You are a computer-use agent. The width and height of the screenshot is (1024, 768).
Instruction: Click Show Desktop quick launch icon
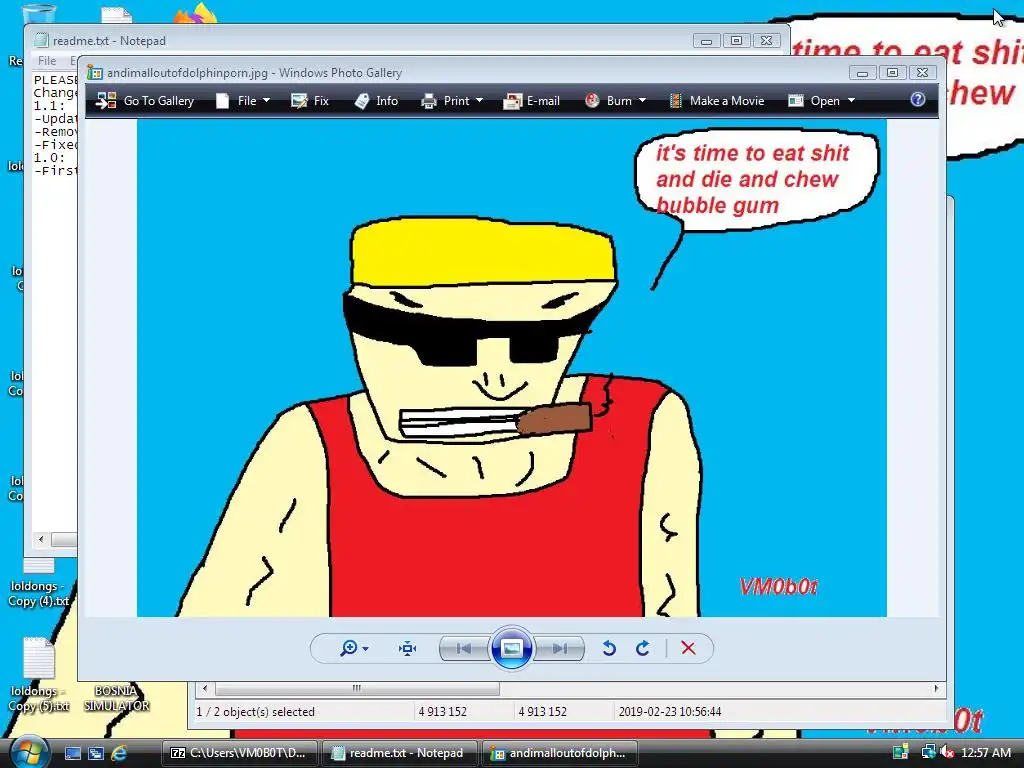(73, 753)
